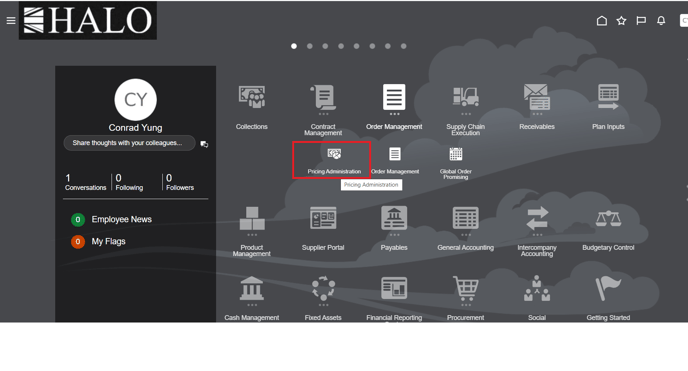Select the second page indicator dot
Image resolution: width=688 pixels, height=371 pixels.
point(310,46)
